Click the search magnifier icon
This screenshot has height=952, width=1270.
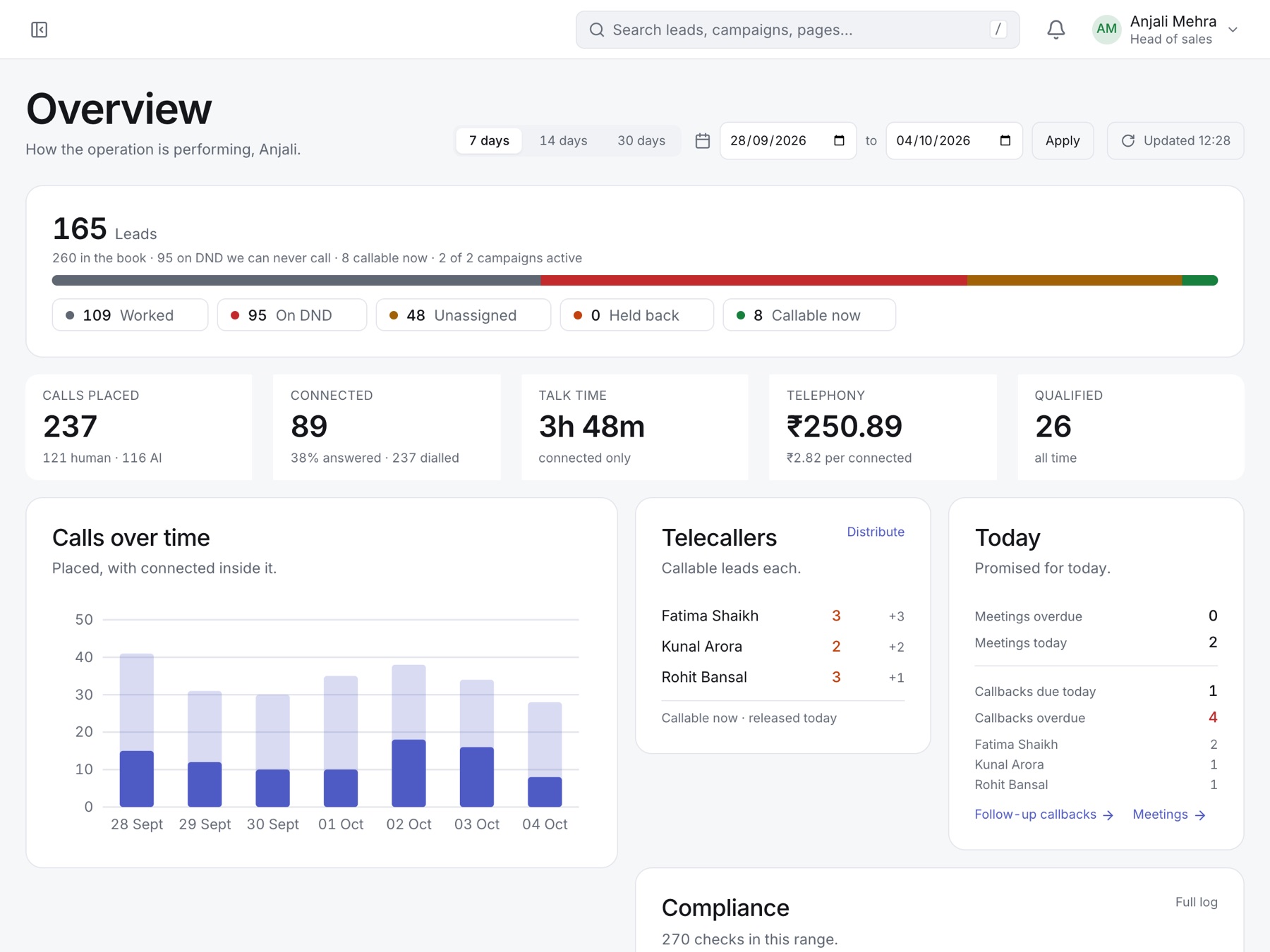[x=597, y=30]
